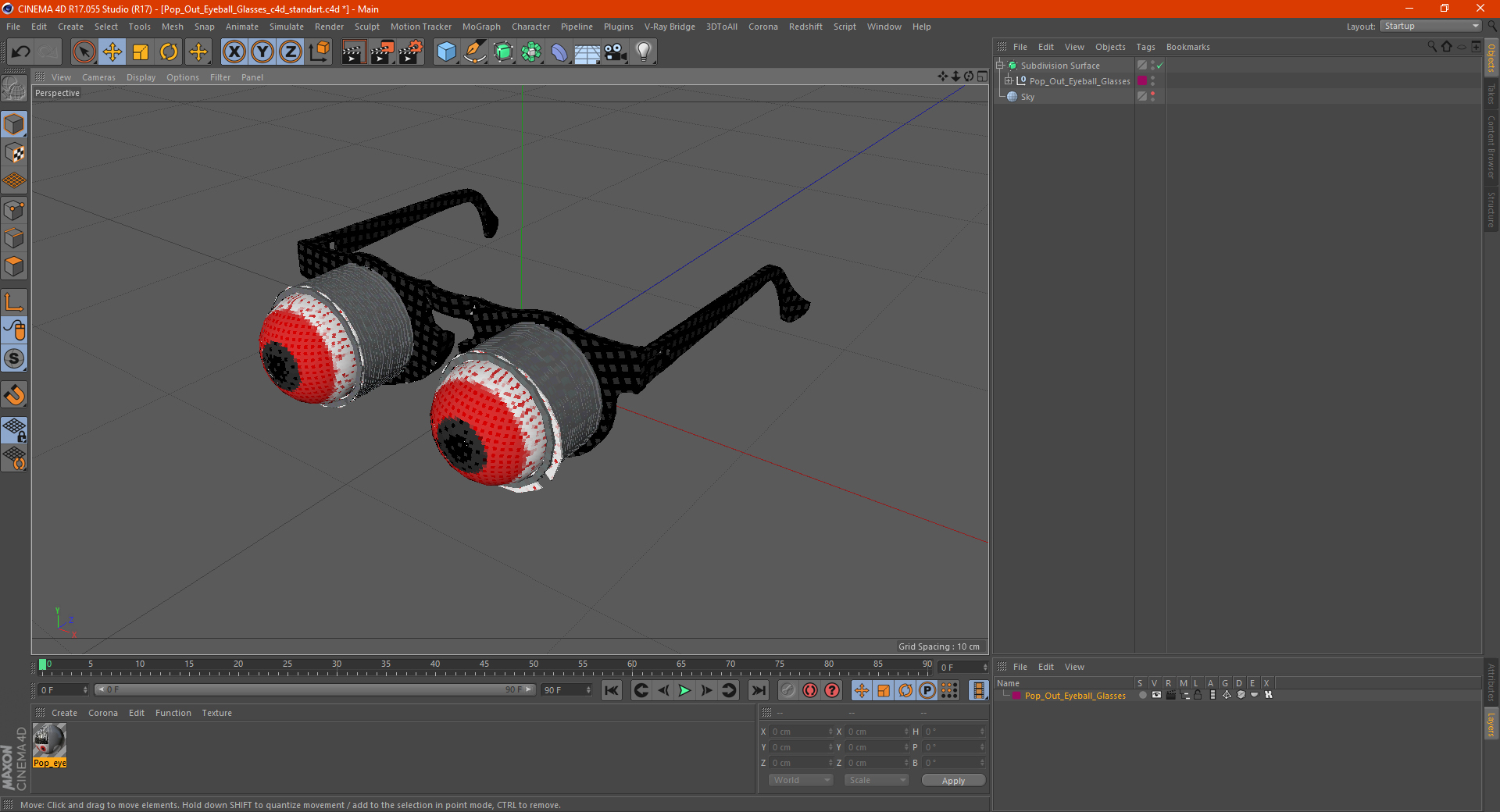
Task: Toggle Z axis lock
Action: [291, 52]
